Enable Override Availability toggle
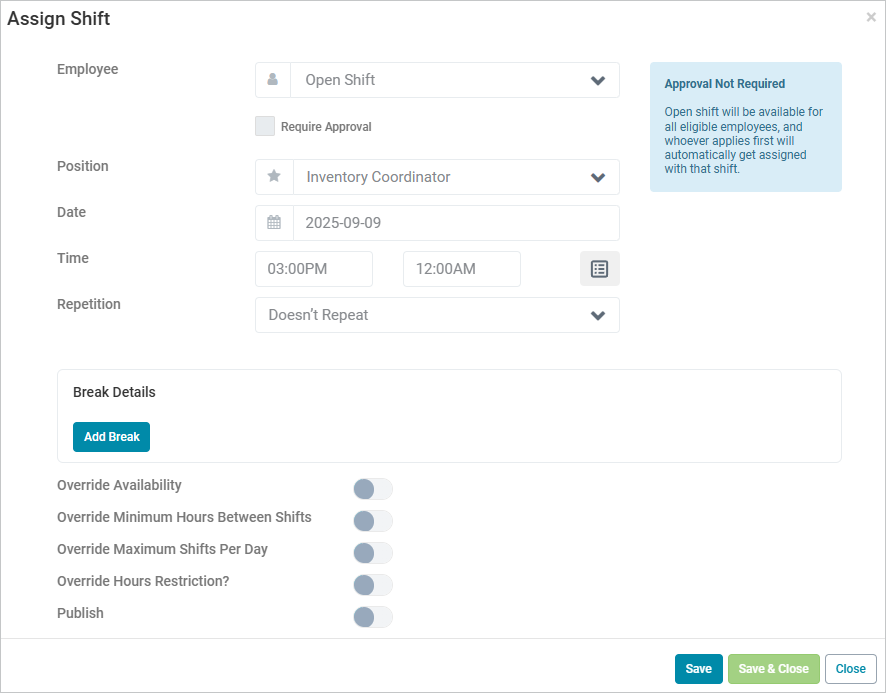 (x=373, y=489)
